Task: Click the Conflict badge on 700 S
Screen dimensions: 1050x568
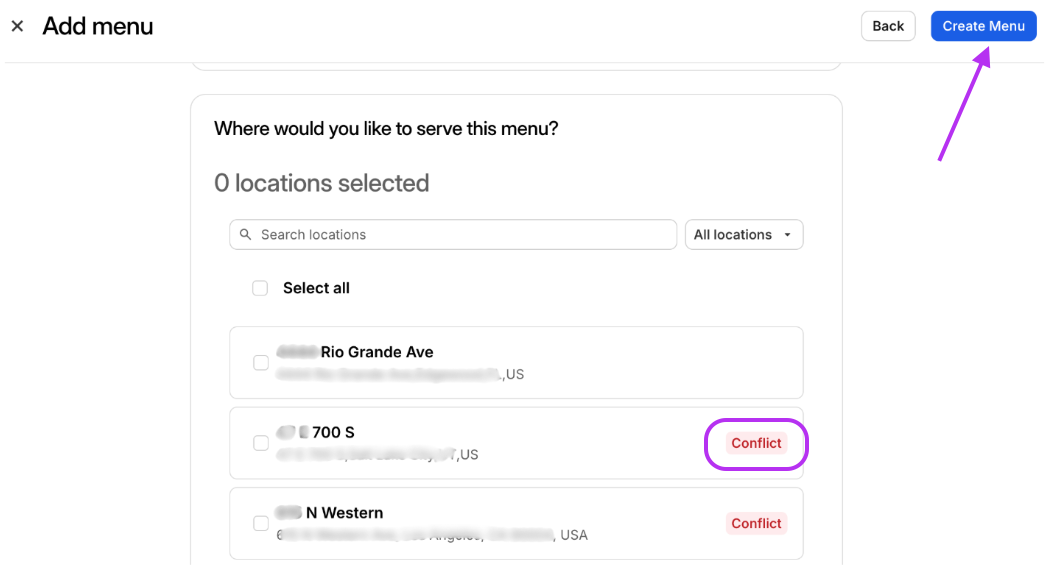Action: [x=756, y=443]
